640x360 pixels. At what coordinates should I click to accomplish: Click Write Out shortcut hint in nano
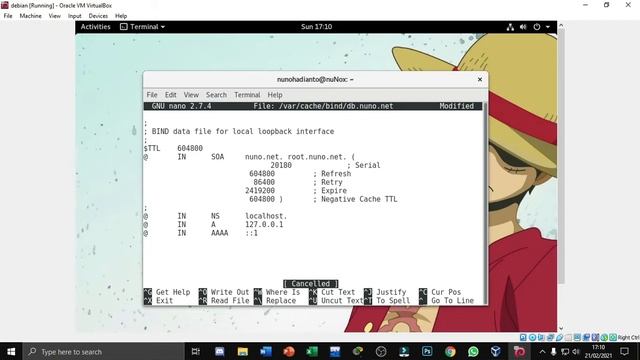point(224,292)
